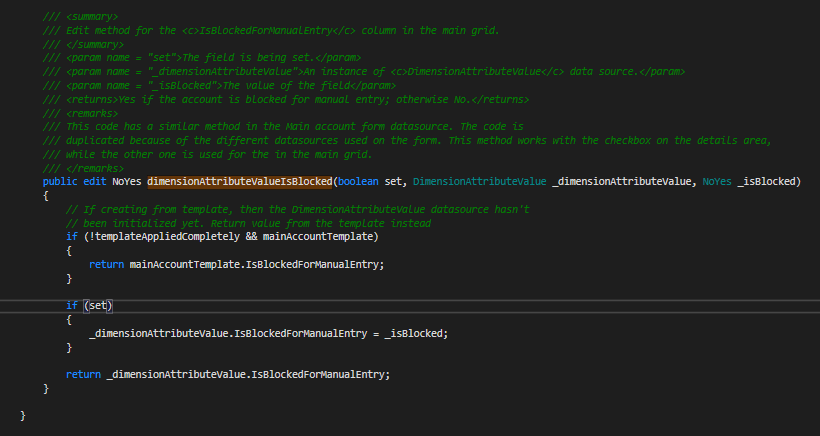Click the 'edit' keyword in method signature
820x436 pixels.
[x=95, y=181]
